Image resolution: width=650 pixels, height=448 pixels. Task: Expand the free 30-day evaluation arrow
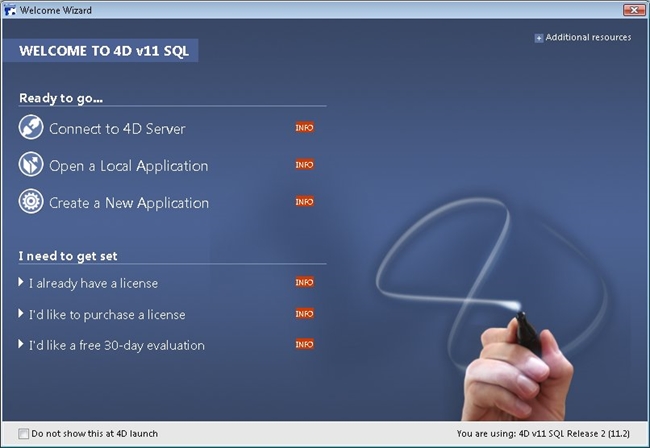pyautogui.click(x=22, y=345)
